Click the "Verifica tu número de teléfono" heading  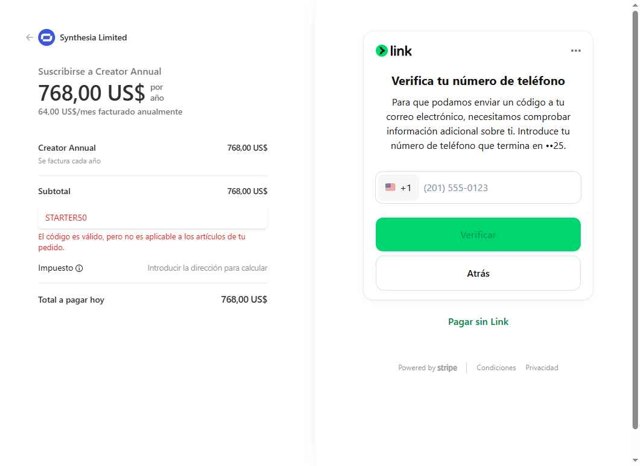pyautogui.click(x=478, y=81)
